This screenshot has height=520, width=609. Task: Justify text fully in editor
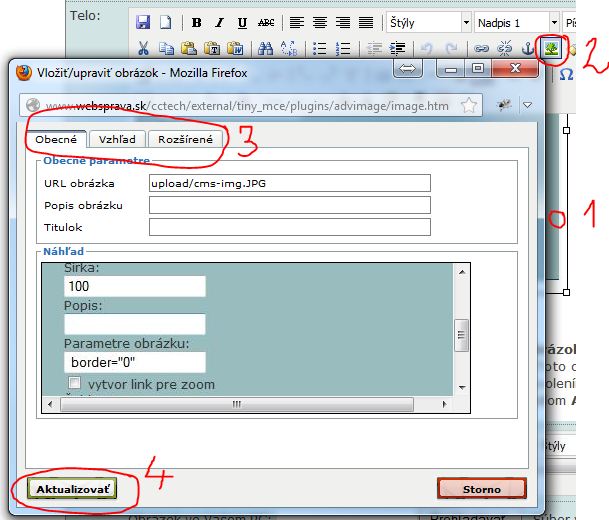pyautogui.click(x=366, y=23)
